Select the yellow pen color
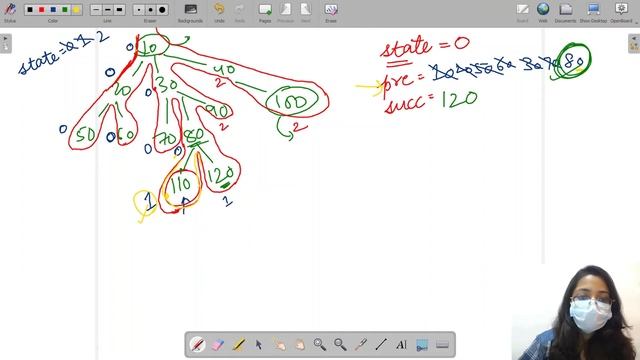Image resolution: width=640 pixels, height=360 pixels. click(x=76, y=9)
